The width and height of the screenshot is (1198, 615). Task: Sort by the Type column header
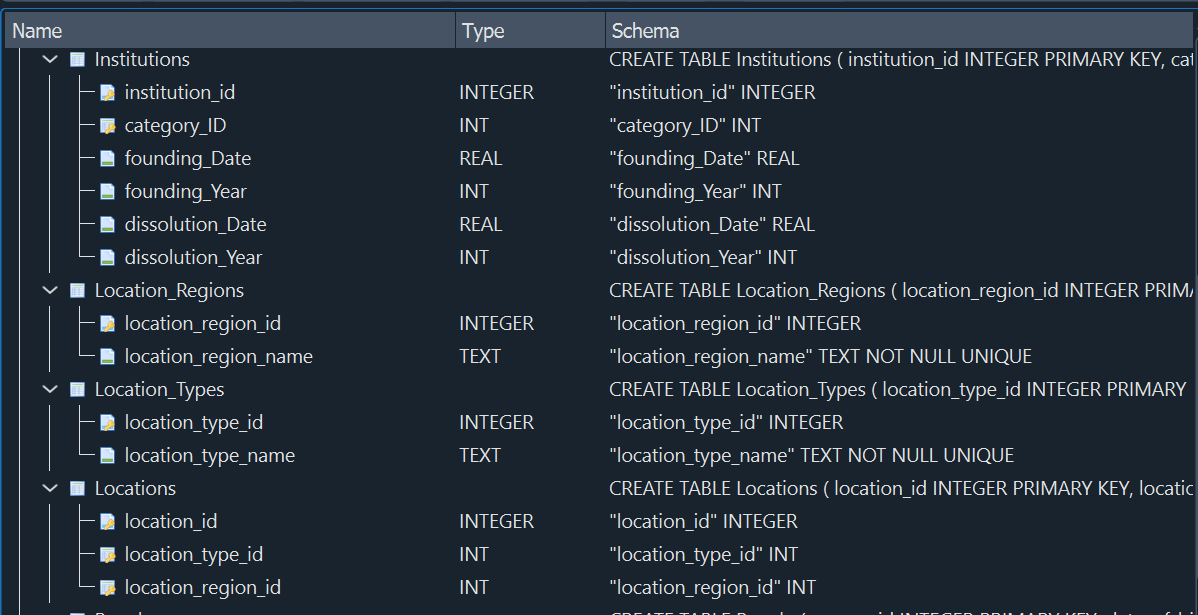[530, 31]
